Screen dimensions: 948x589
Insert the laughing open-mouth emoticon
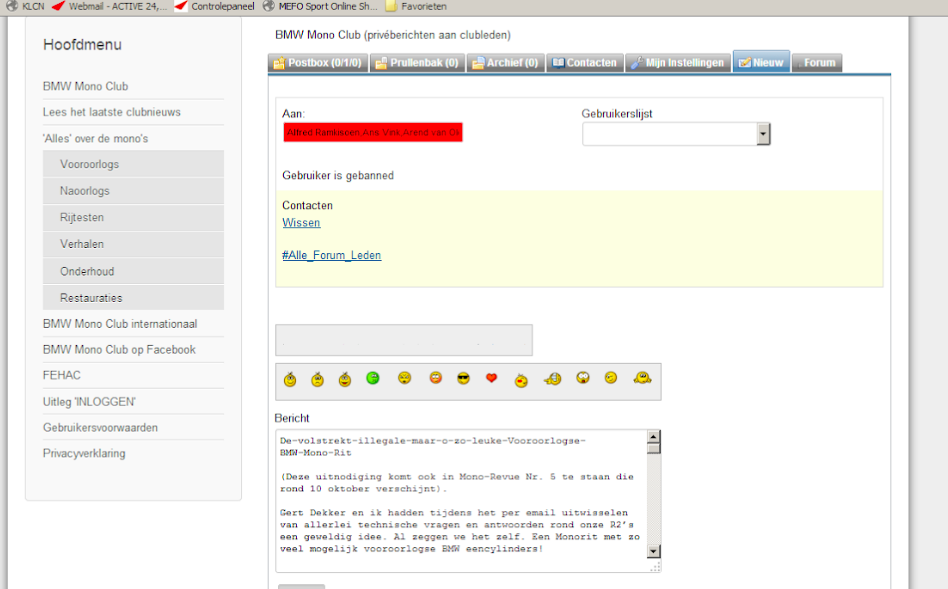tap(345, 379)
